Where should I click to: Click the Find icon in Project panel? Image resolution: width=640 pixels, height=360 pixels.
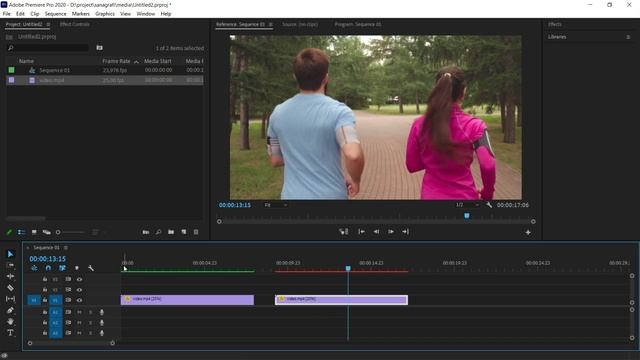pyautogui.click(x=158, y=232)
